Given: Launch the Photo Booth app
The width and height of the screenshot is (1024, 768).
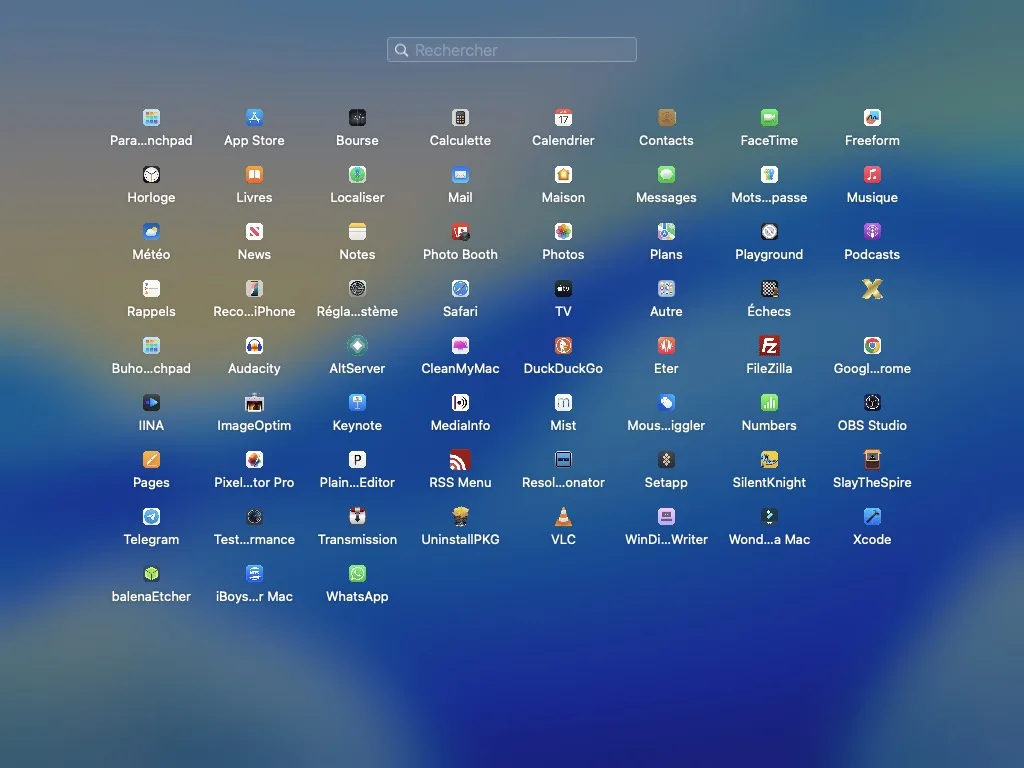Looking at the screenshot, I should pos(459,232).
